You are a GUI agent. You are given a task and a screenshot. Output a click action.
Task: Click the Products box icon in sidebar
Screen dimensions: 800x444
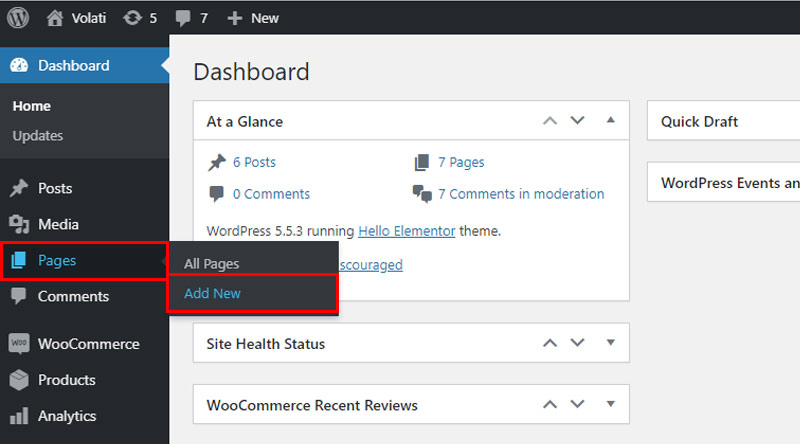pyautogui.click(x=19, y=380)
